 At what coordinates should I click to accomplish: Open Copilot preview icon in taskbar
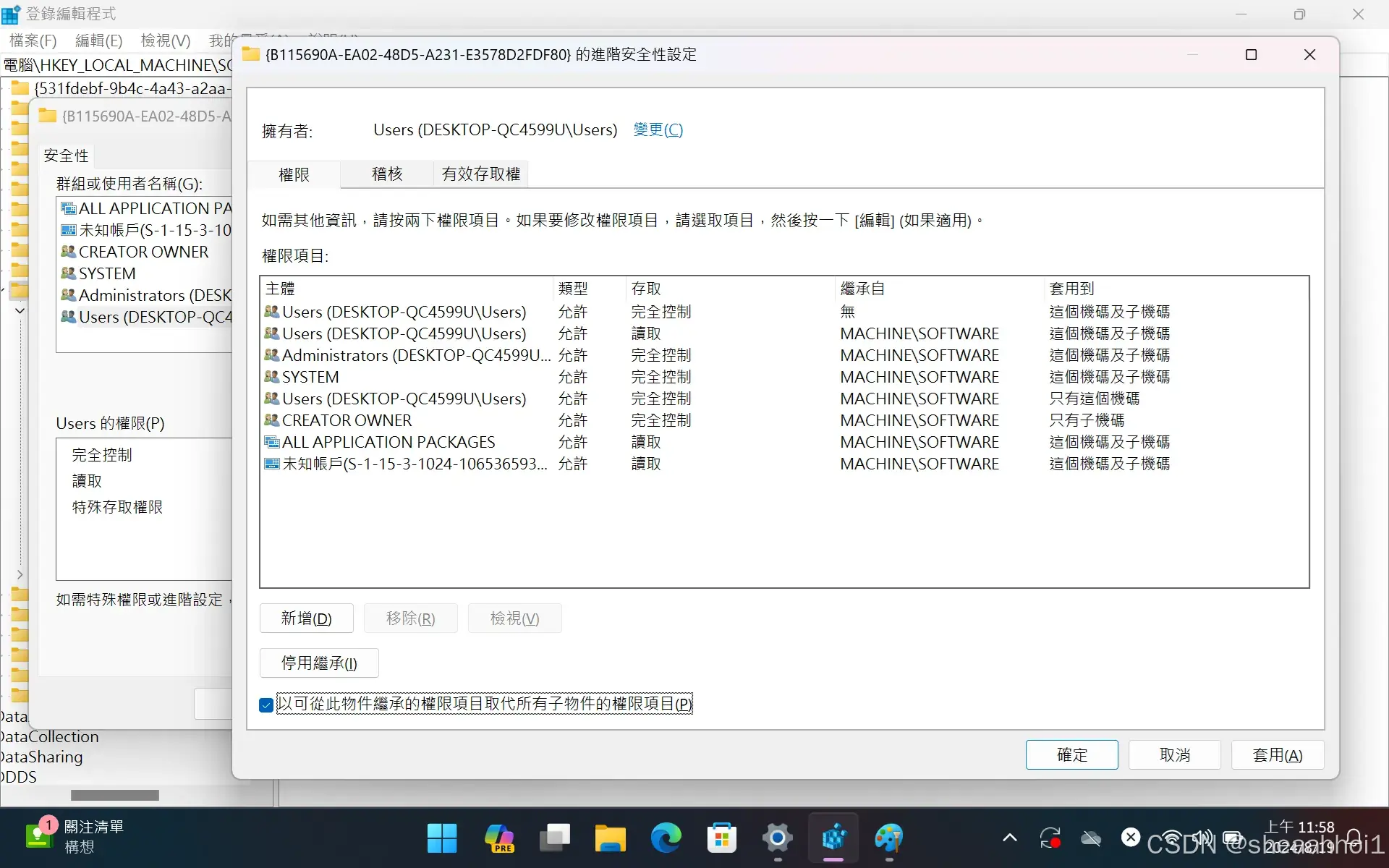(x=498, y=838)
